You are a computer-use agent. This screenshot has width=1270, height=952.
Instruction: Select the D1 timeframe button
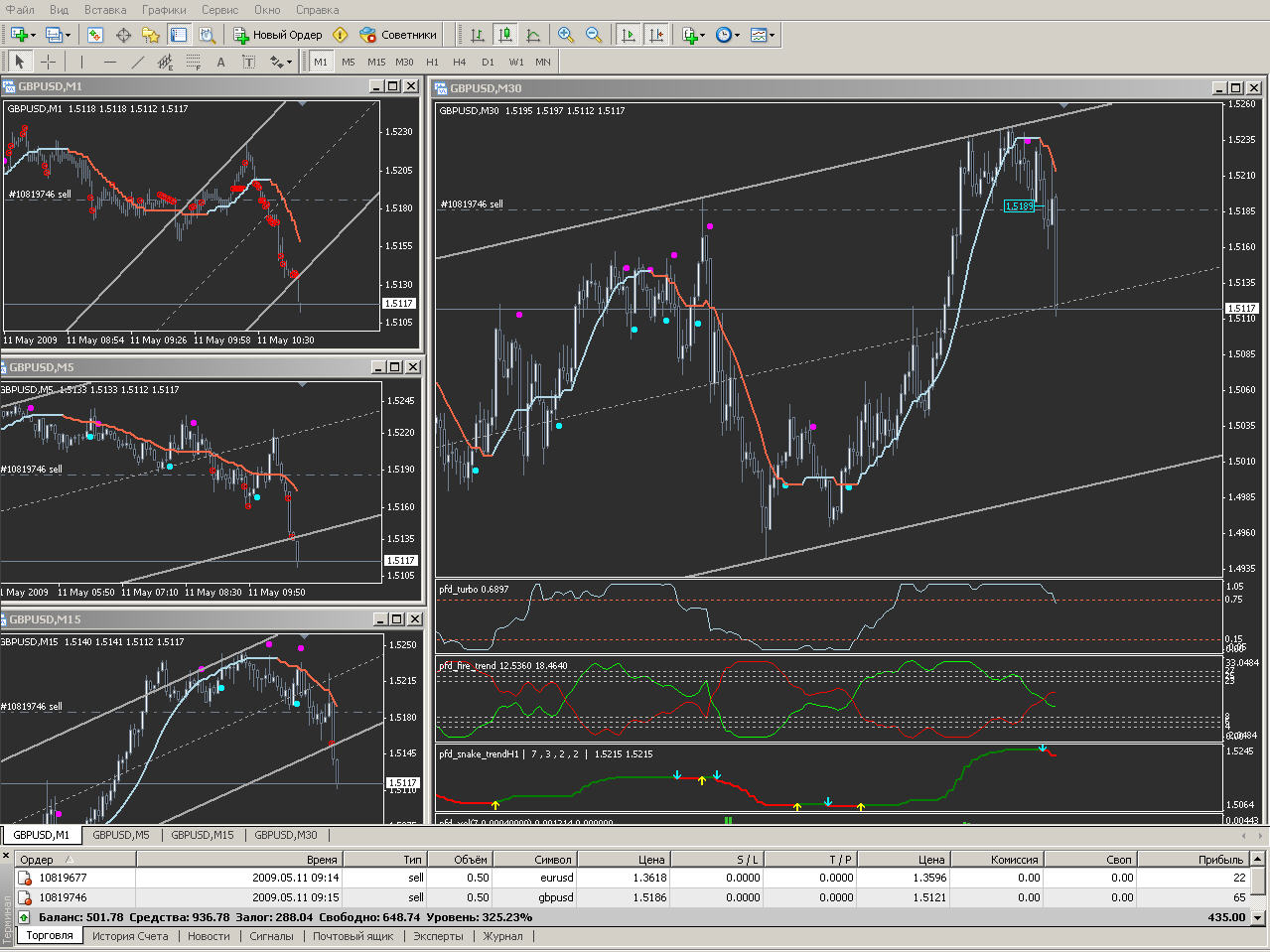click(488, 62)
